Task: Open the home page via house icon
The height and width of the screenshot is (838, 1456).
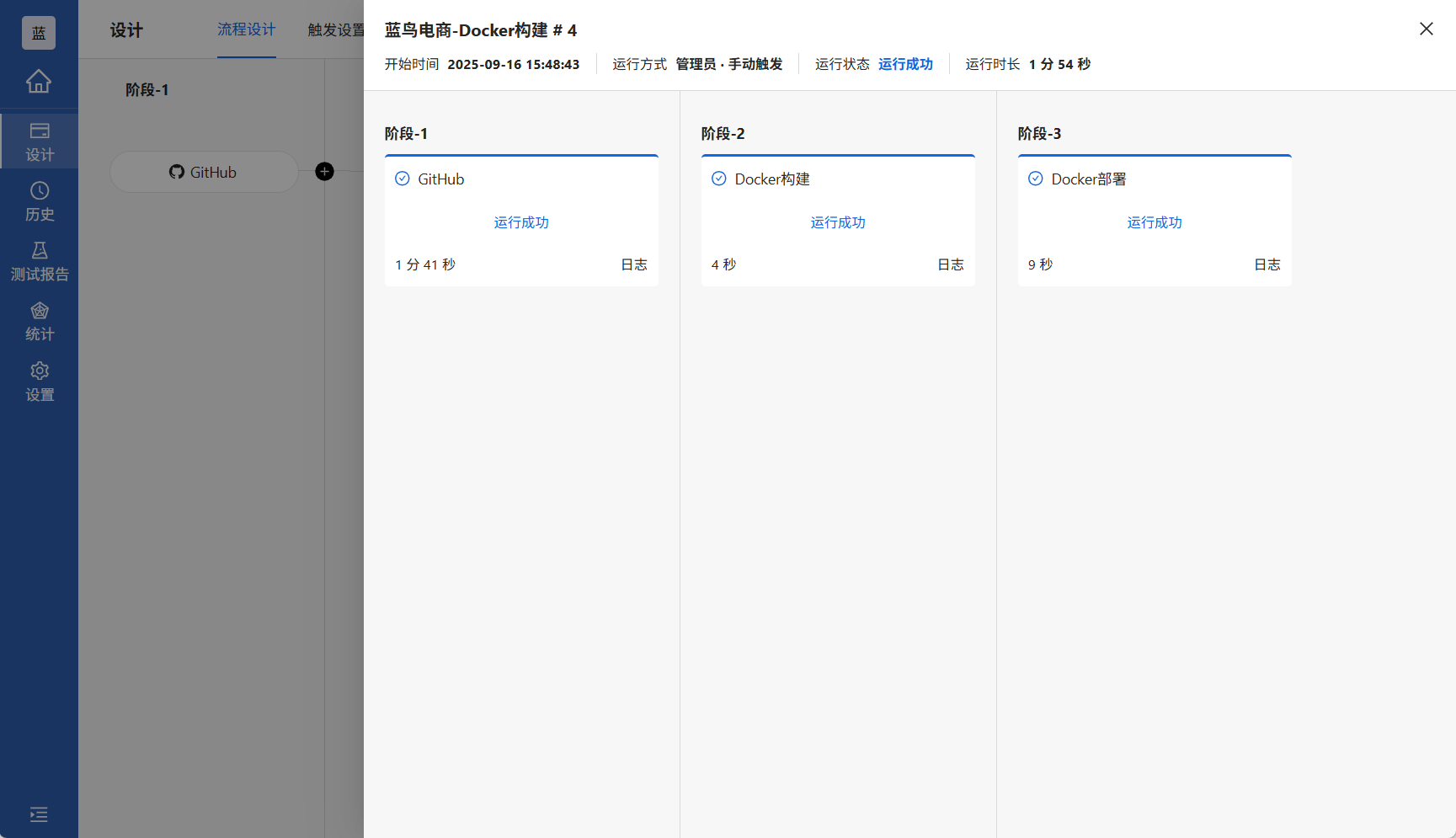Action: click(x=39, y=82)
